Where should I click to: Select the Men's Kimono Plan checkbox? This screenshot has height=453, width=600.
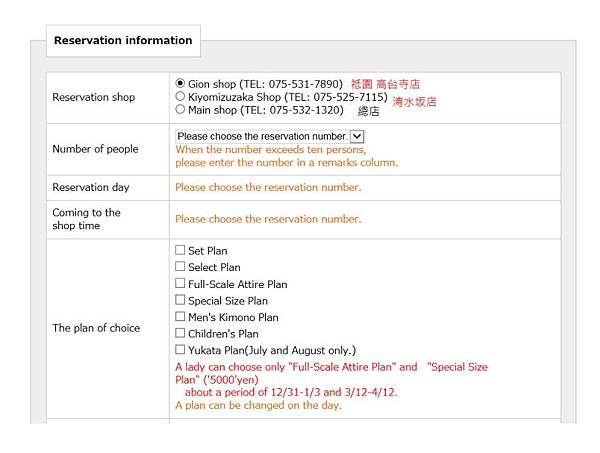click(180, 317)
